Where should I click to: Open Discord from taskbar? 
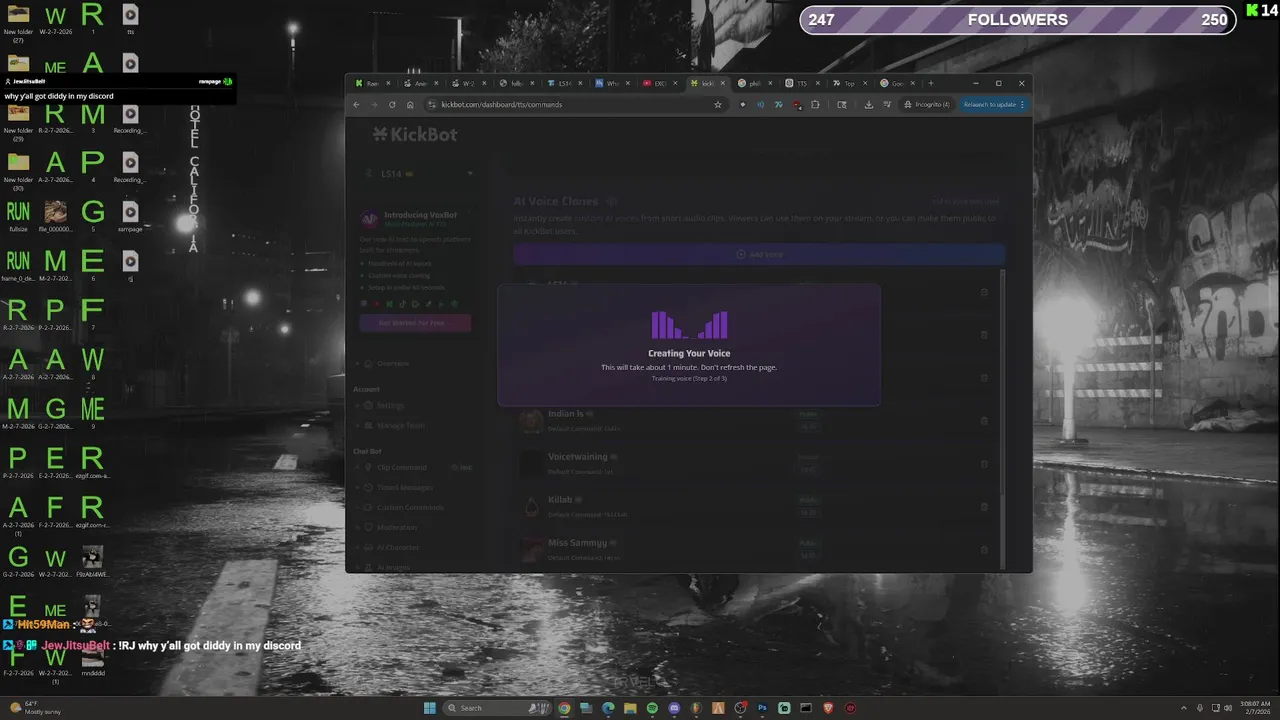click(674, 708)
